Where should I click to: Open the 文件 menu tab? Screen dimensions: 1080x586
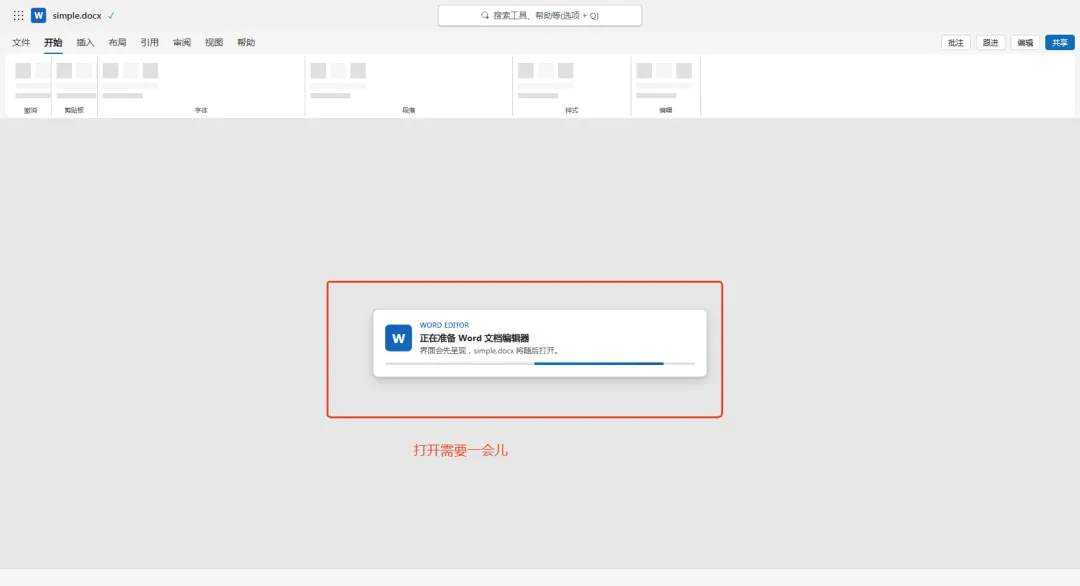pyautogui.click(x=21, y=43)
